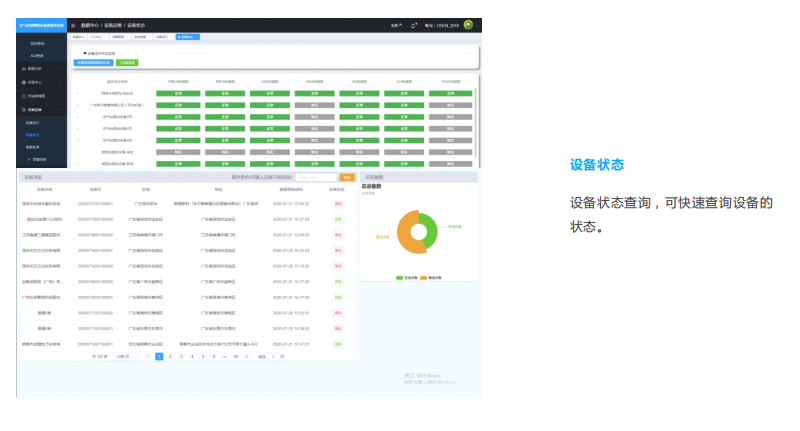Click the orange search button above device list
This screenshot has height=431, width=800.
[x=347, y=177]
